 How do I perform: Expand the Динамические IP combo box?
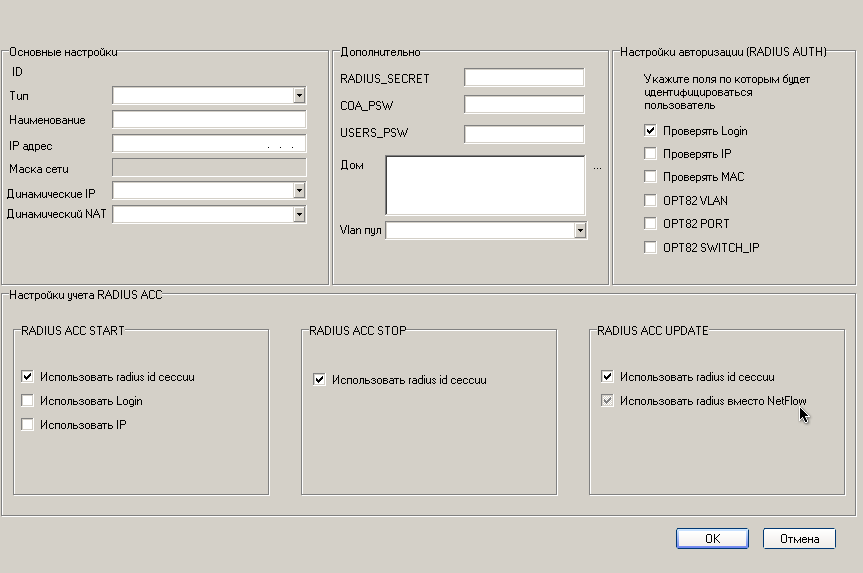(299, 190)
